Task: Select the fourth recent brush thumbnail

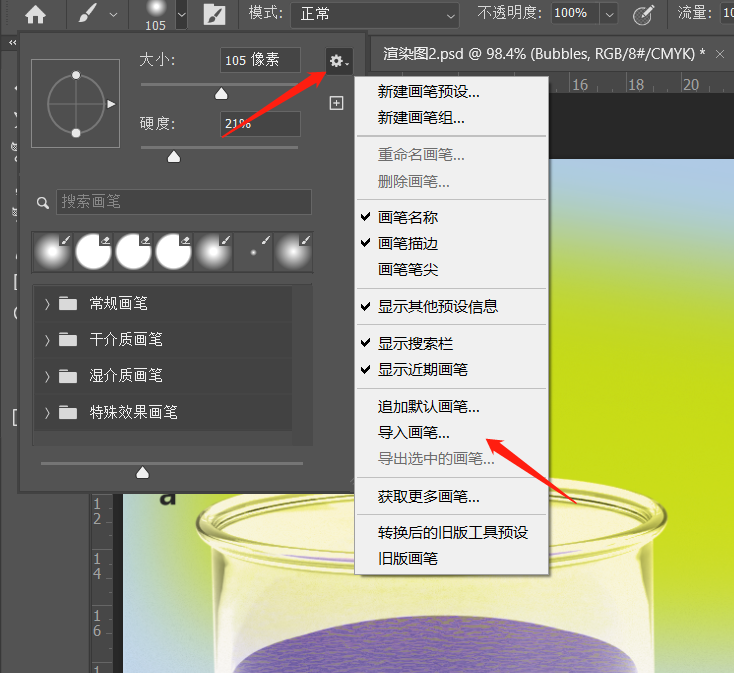Action: (173, 252)
